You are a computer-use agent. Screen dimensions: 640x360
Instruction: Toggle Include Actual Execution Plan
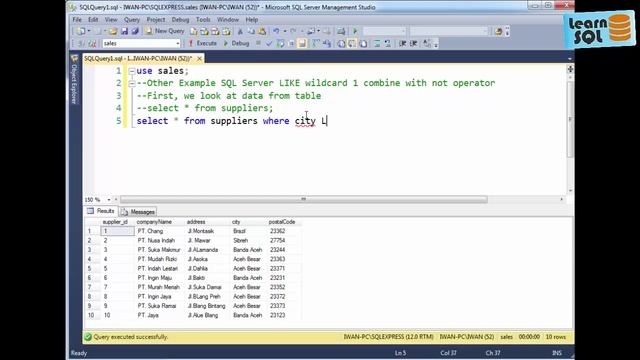coord(316,43)
